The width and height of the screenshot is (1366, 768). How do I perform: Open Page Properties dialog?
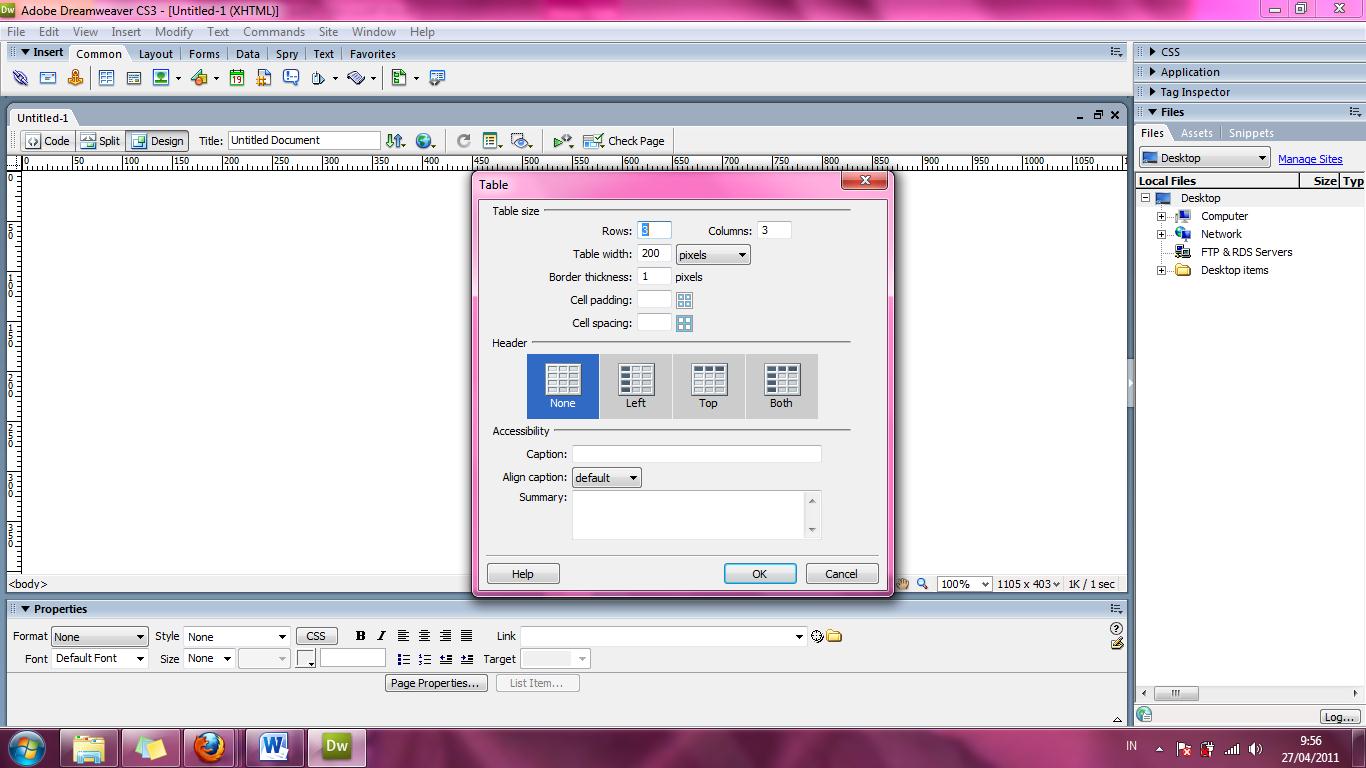pyautogui.click(x=435, y=682)
